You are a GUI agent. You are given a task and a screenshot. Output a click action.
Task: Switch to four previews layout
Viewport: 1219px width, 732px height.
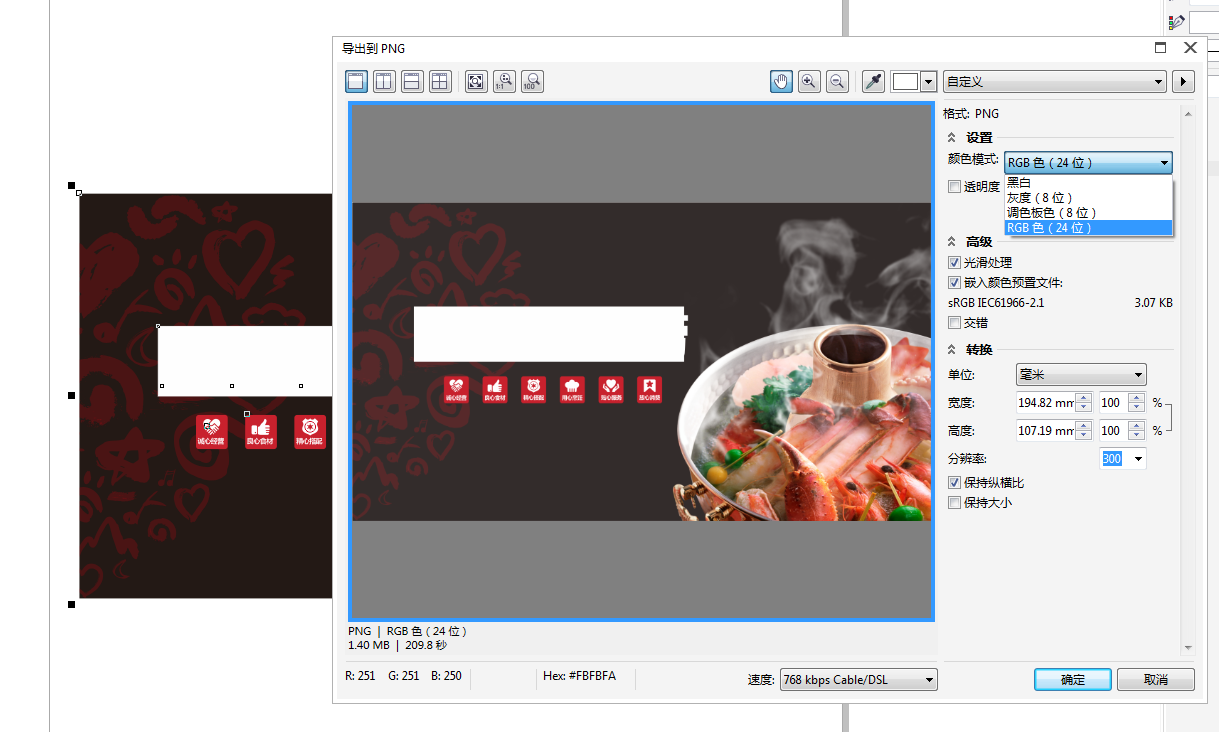(440, 82)
